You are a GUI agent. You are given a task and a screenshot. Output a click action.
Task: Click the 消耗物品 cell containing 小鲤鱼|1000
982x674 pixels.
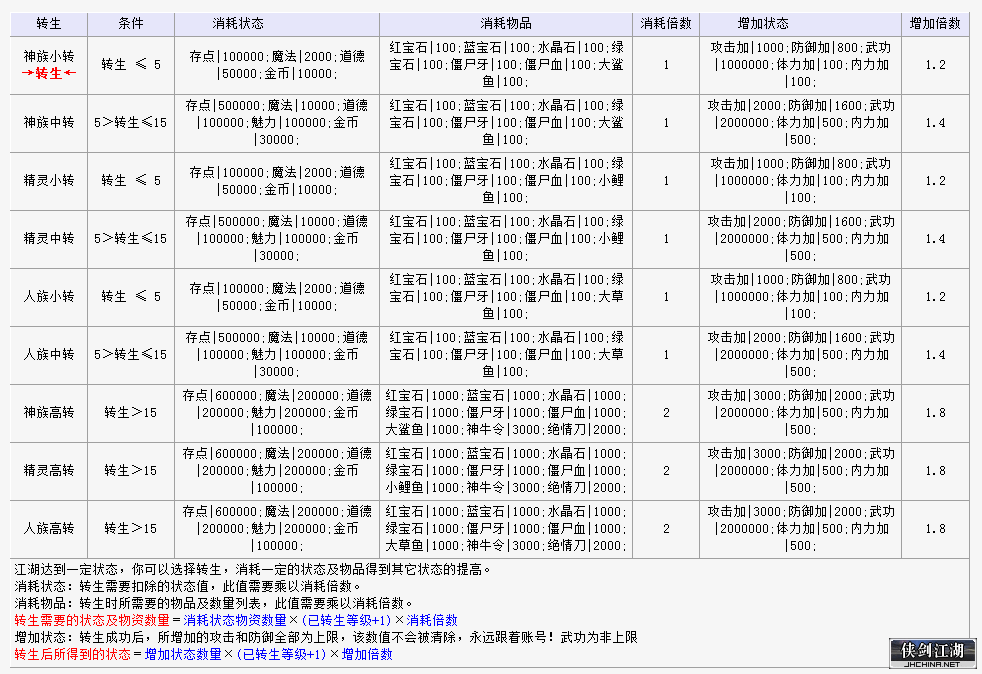click(x=506, y=470)
